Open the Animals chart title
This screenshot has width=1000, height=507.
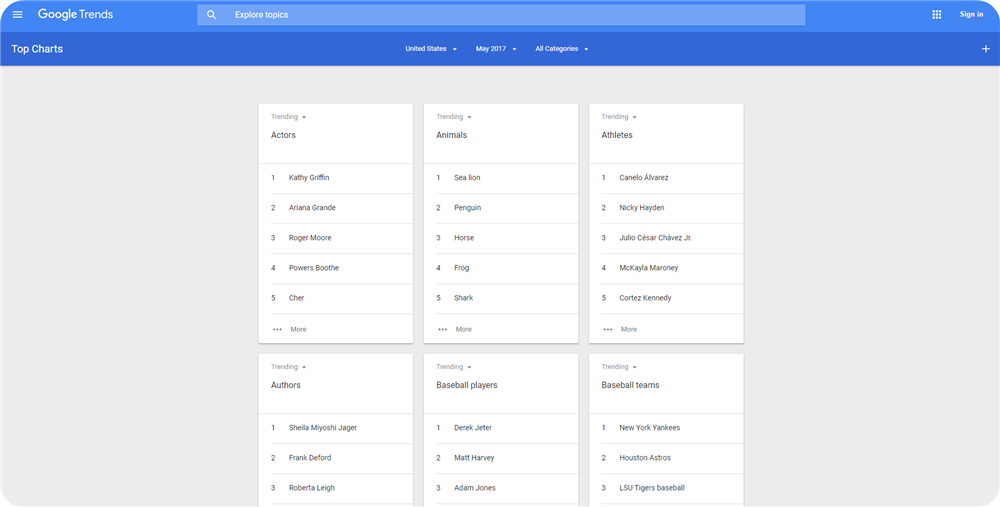point(452,135)
